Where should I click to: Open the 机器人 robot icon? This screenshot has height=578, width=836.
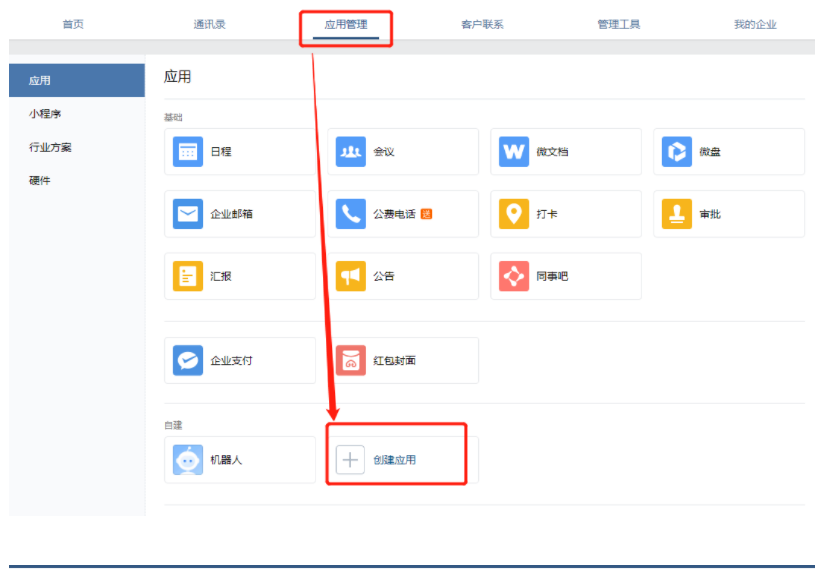click(188, 460)
